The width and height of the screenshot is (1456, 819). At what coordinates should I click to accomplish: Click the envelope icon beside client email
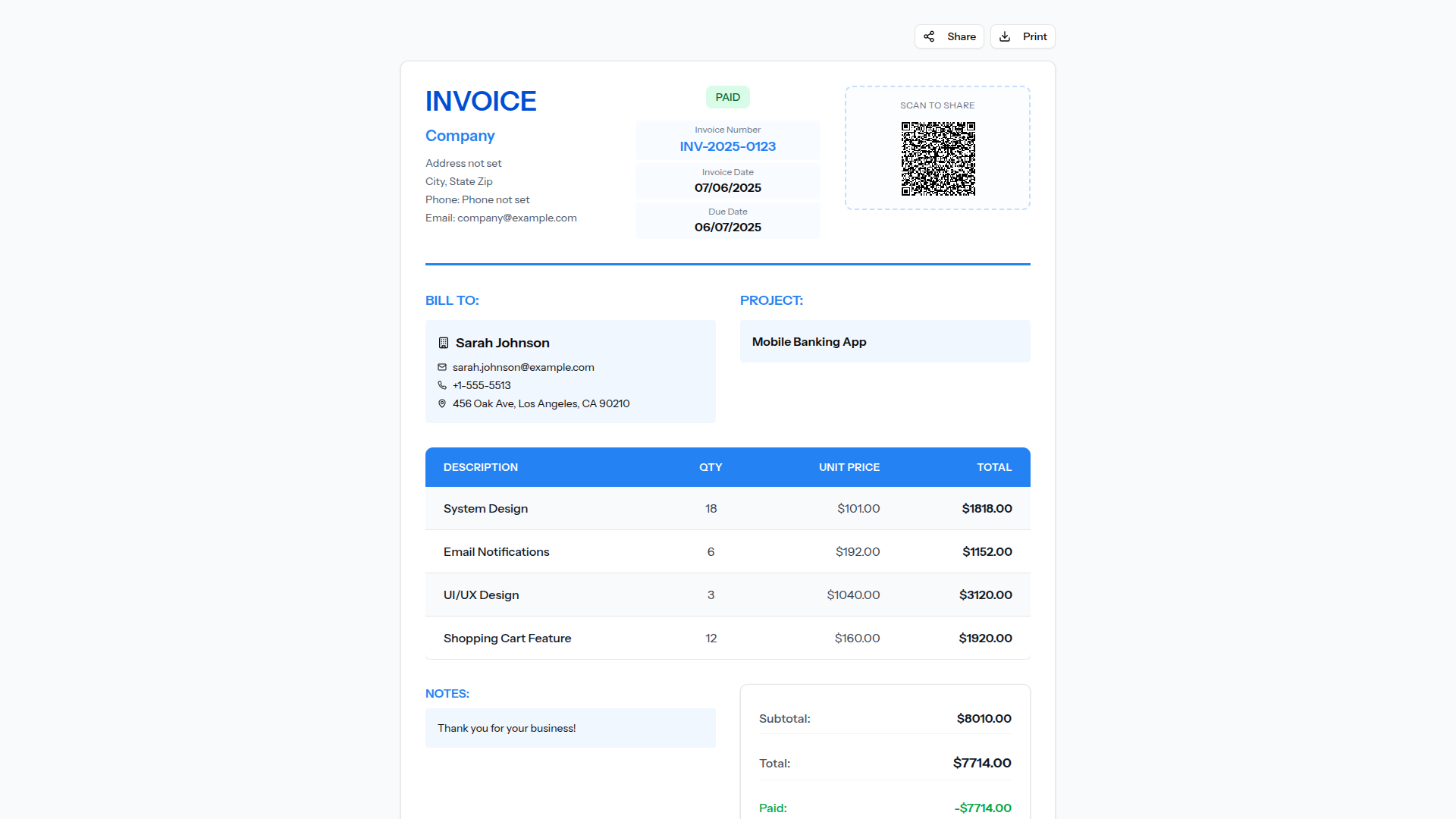(442, 367)
